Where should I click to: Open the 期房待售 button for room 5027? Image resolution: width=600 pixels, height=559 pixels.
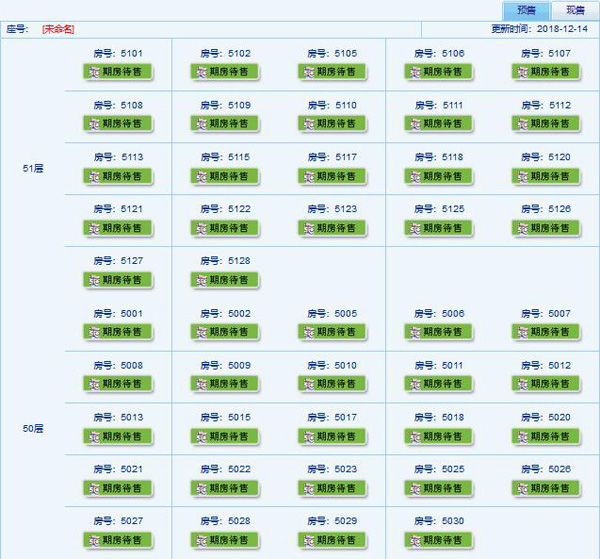click(x=117, y=540)
